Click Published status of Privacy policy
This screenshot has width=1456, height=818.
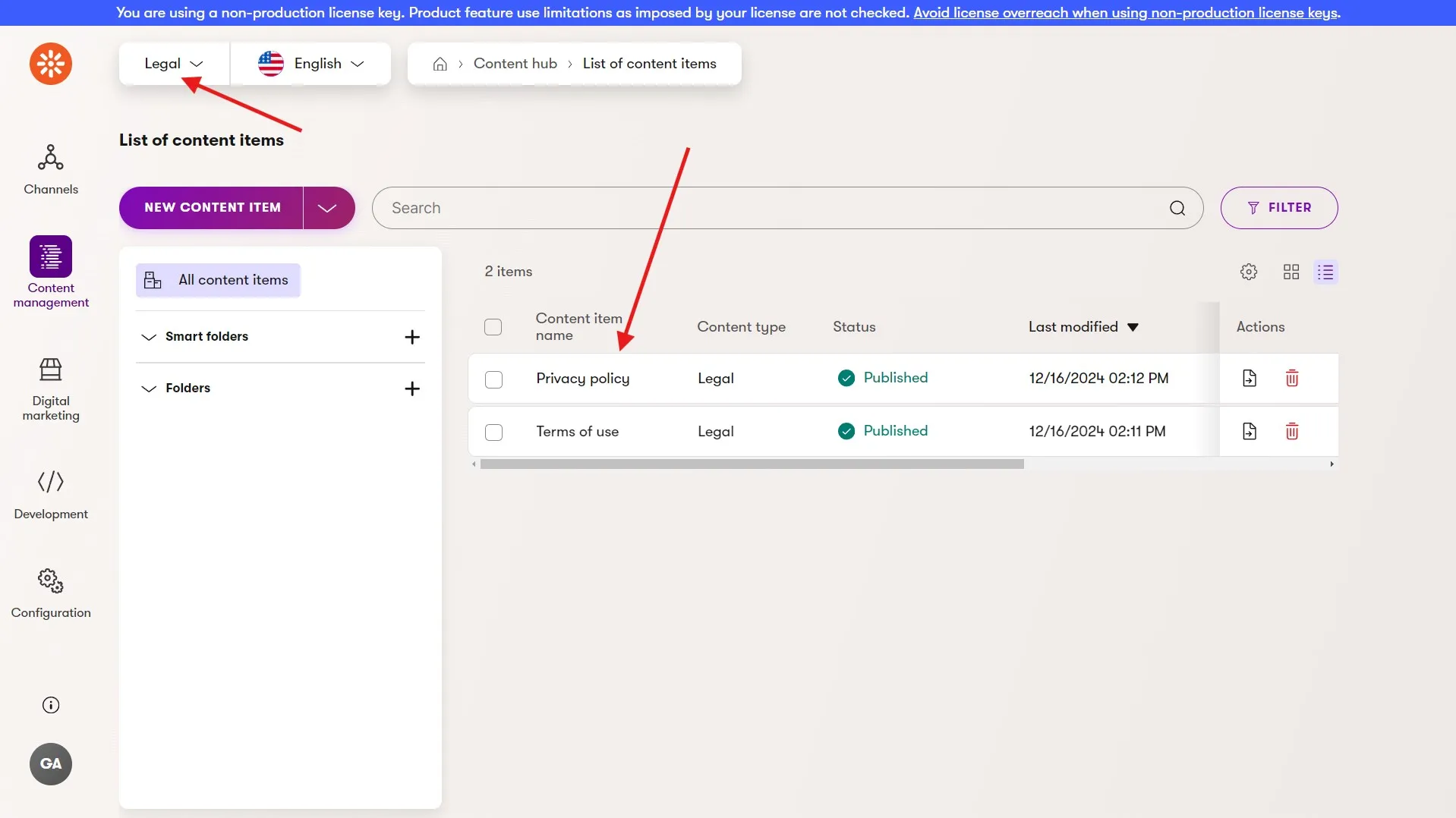(883, 378)
